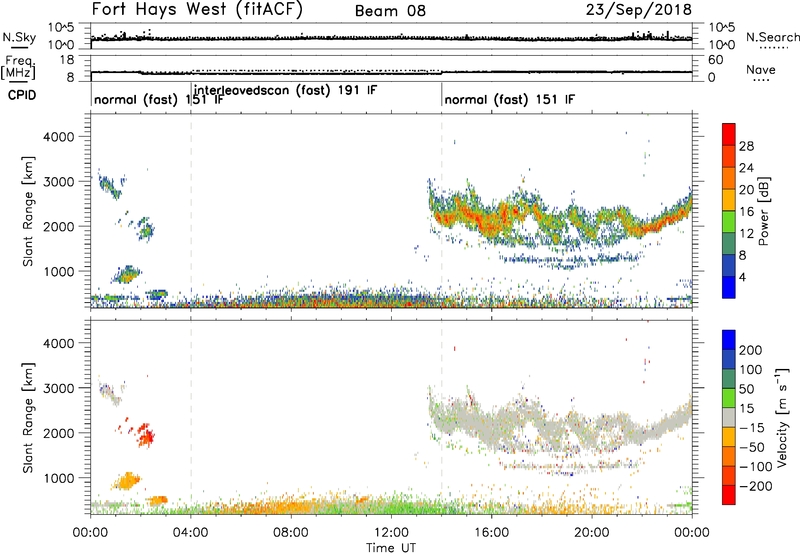Viewport: 800px width, 554px height.
Task: Click the 'N.Sky' legend label
Action: coord(19,37)
